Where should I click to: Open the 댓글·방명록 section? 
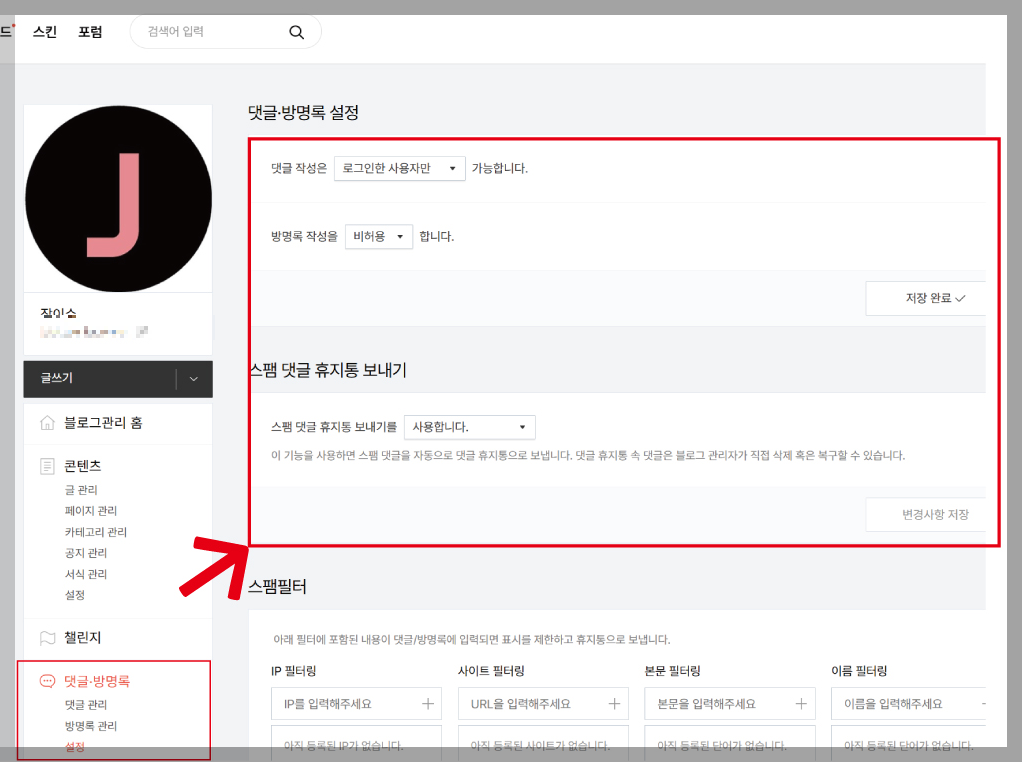point(97,681)
